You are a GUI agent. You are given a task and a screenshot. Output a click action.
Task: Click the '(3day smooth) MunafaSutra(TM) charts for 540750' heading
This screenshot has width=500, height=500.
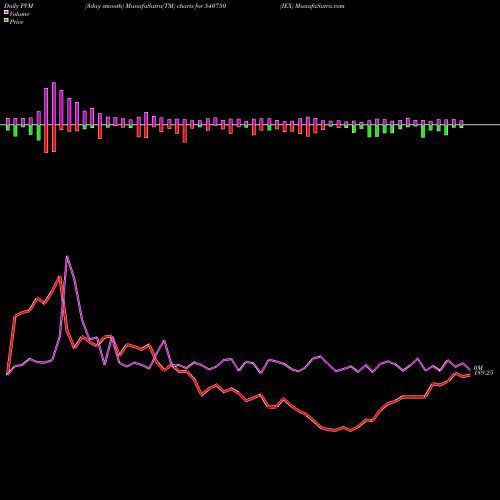156,6
